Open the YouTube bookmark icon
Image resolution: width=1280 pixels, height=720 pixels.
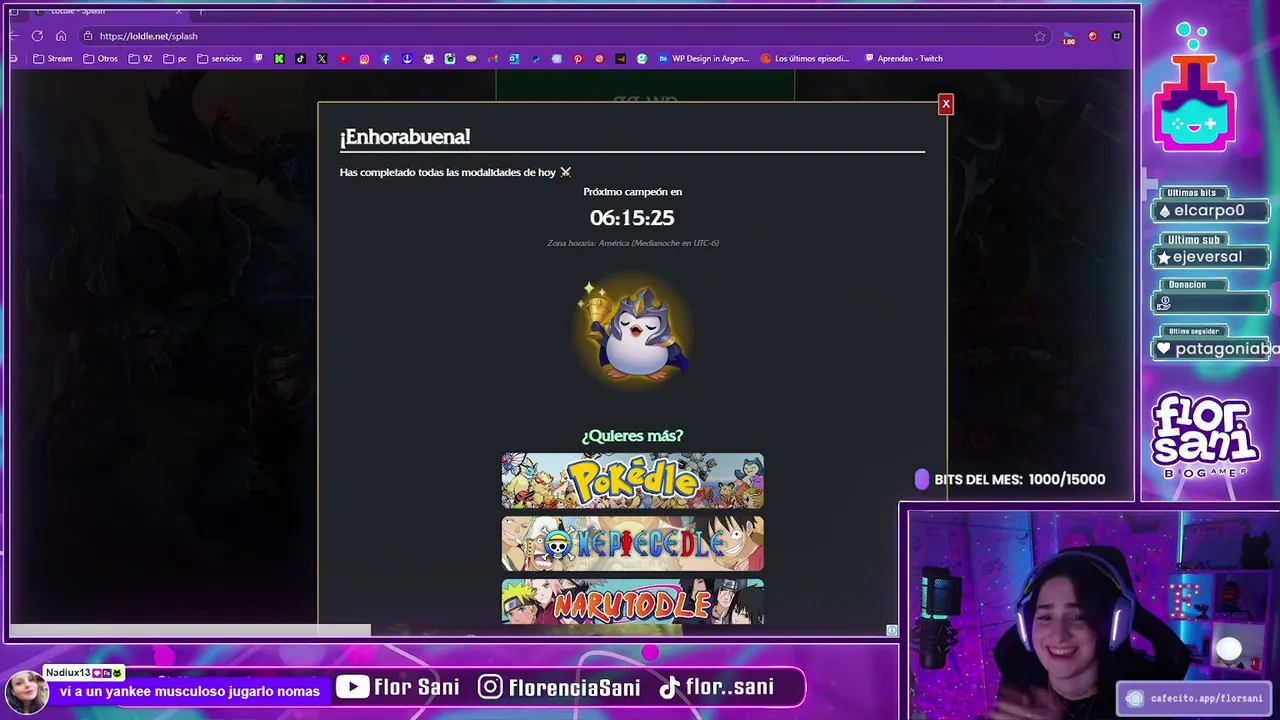(343, 59)
